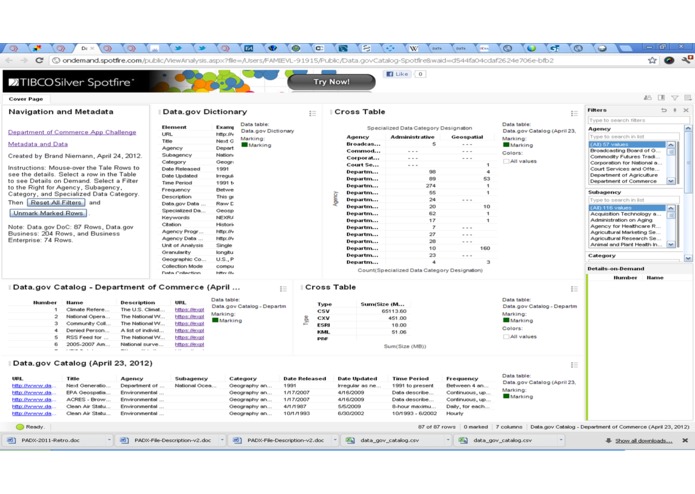Open the collaboration people icon in Spotfire toolbar

[648, 98]
